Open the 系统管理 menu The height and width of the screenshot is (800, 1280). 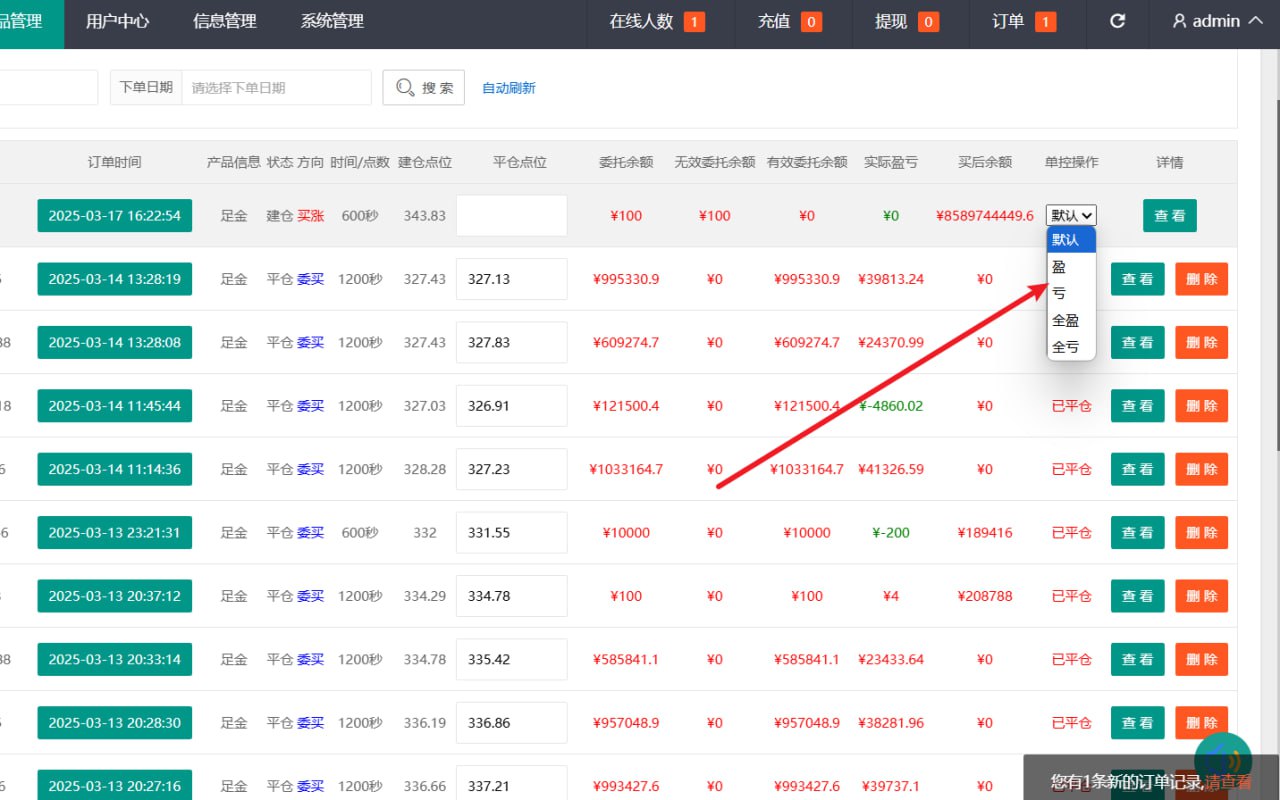(x=332, y=21)
